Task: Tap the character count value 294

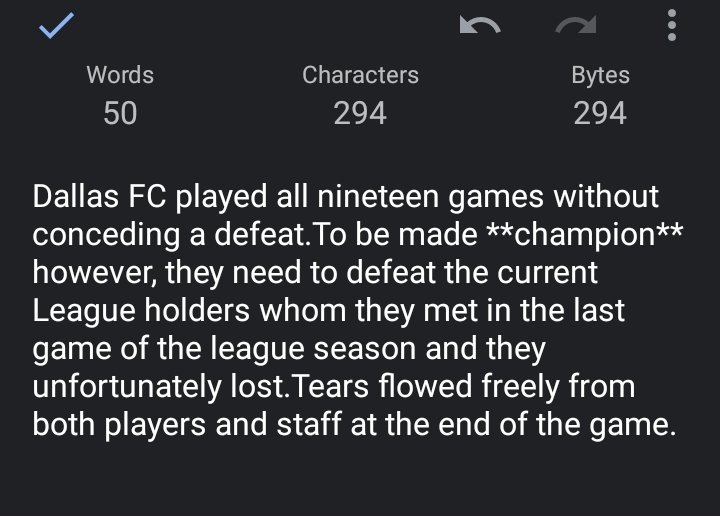Action: (x=360, y=113)
